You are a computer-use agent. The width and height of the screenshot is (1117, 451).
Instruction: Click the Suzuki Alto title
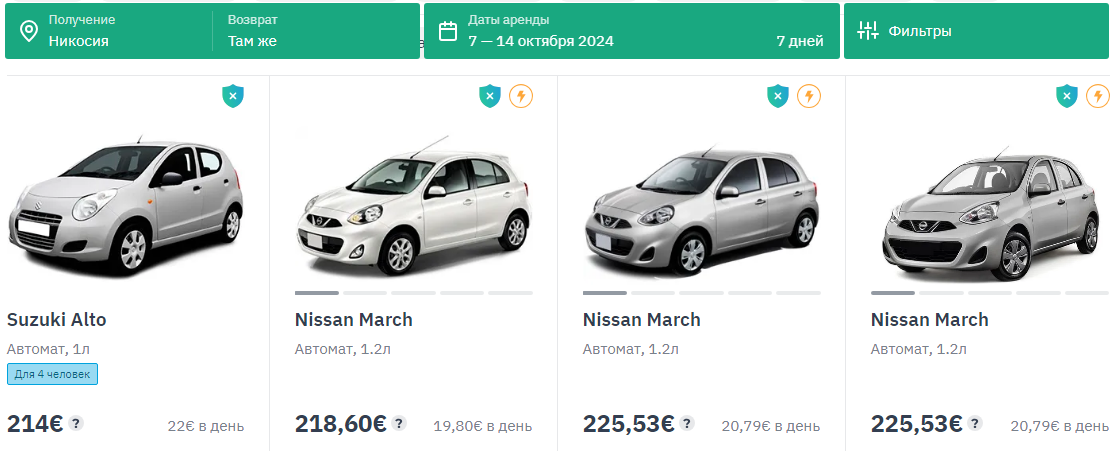[57, 320]
